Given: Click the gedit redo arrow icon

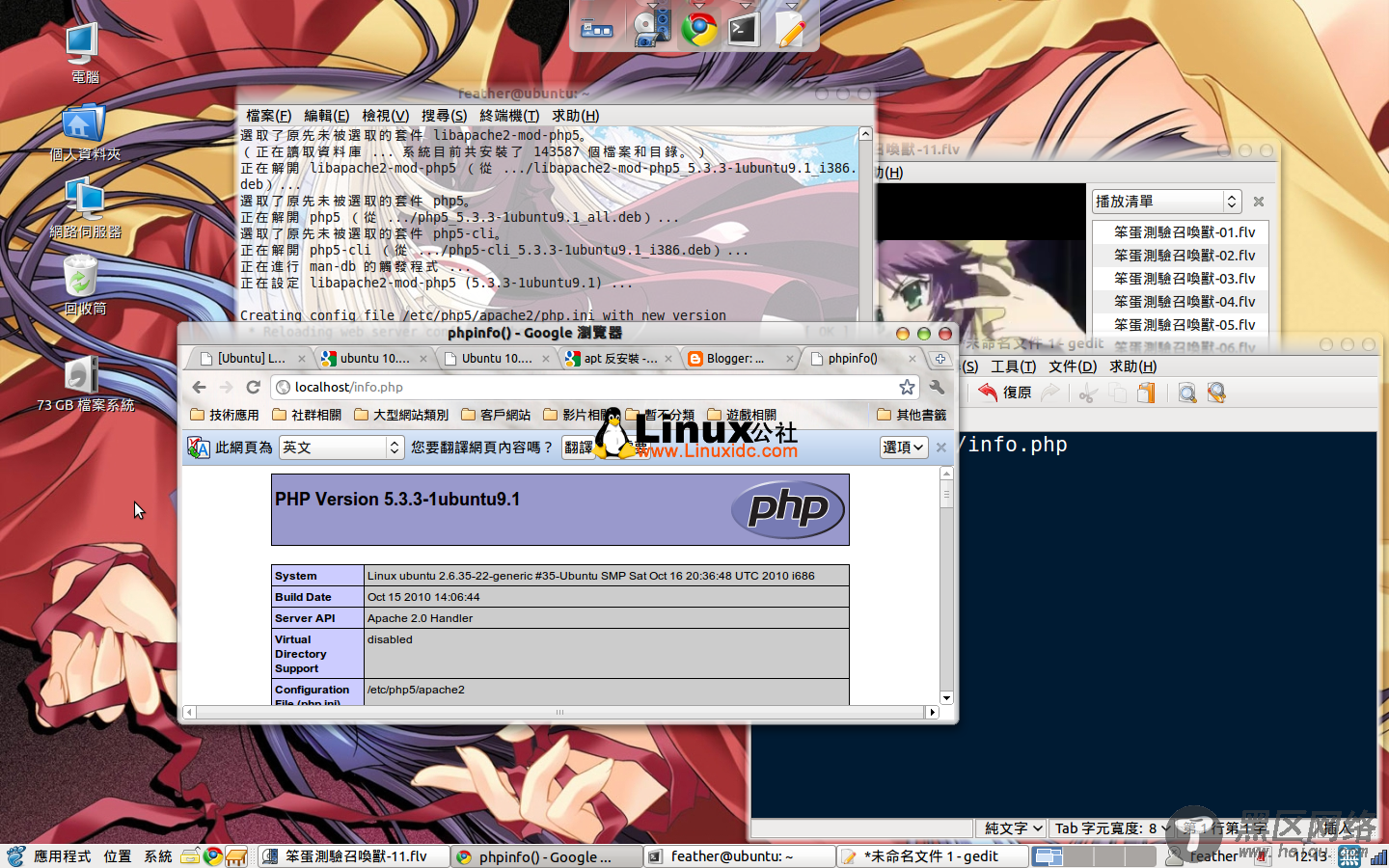Looking at the screenshot, I should pos(1050,393).
